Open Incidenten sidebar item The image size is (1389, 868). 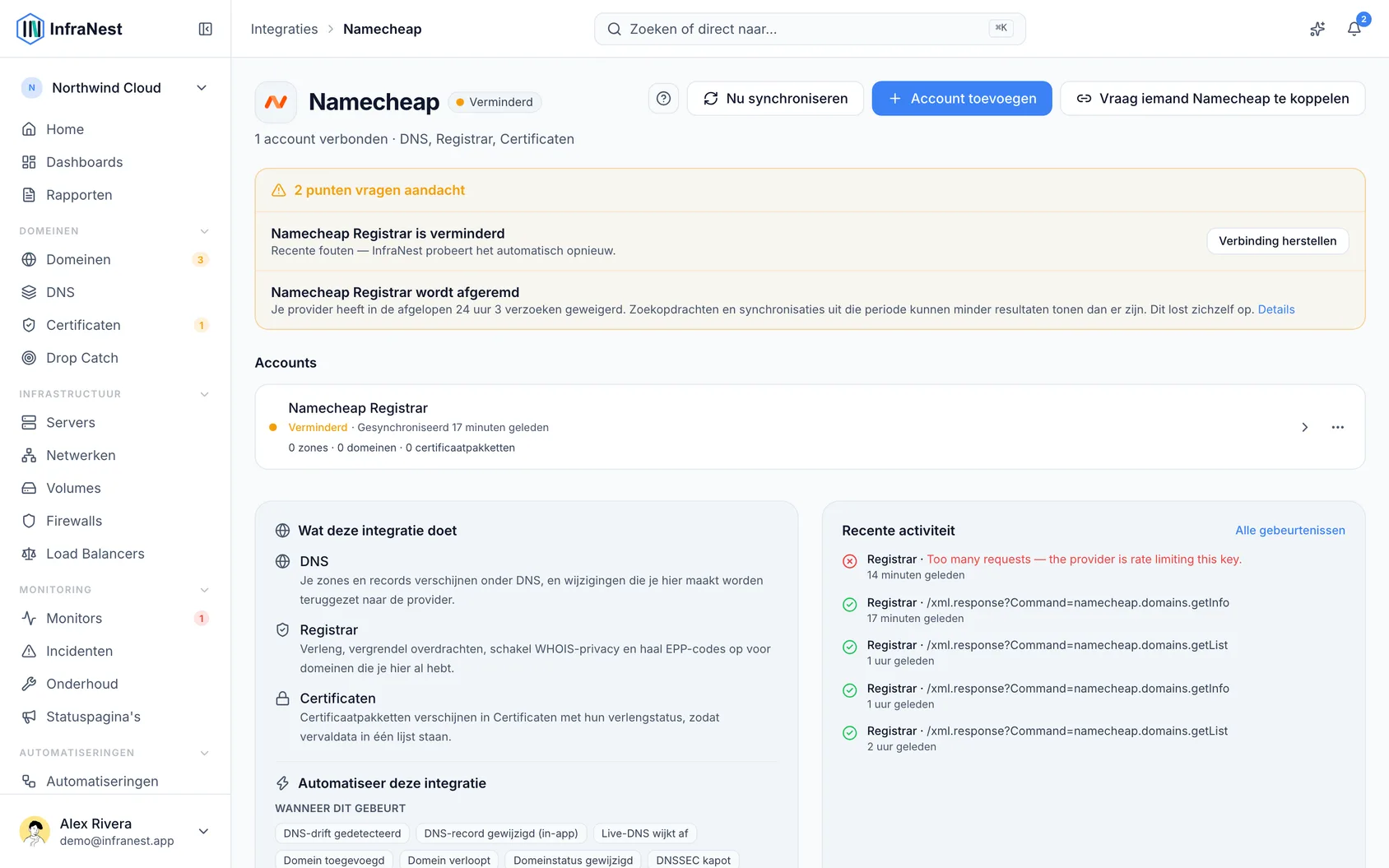click(115, 651)
